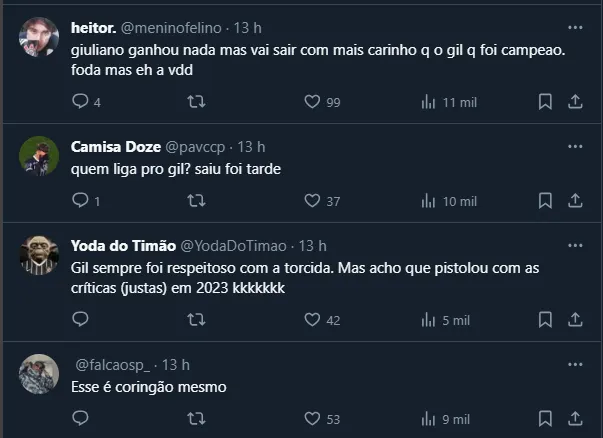Like heitor.'s tweet with 99 likes
Screen dimensions: 603x438
(312, 102)
